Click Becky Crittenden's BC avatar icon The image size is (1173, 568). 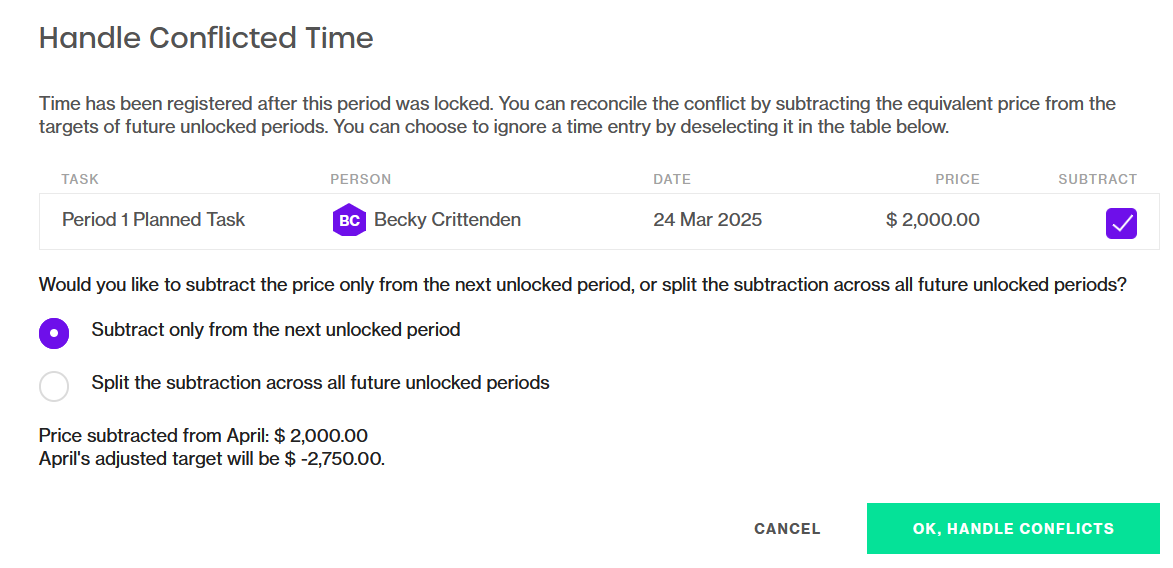[x=349, y=220]
